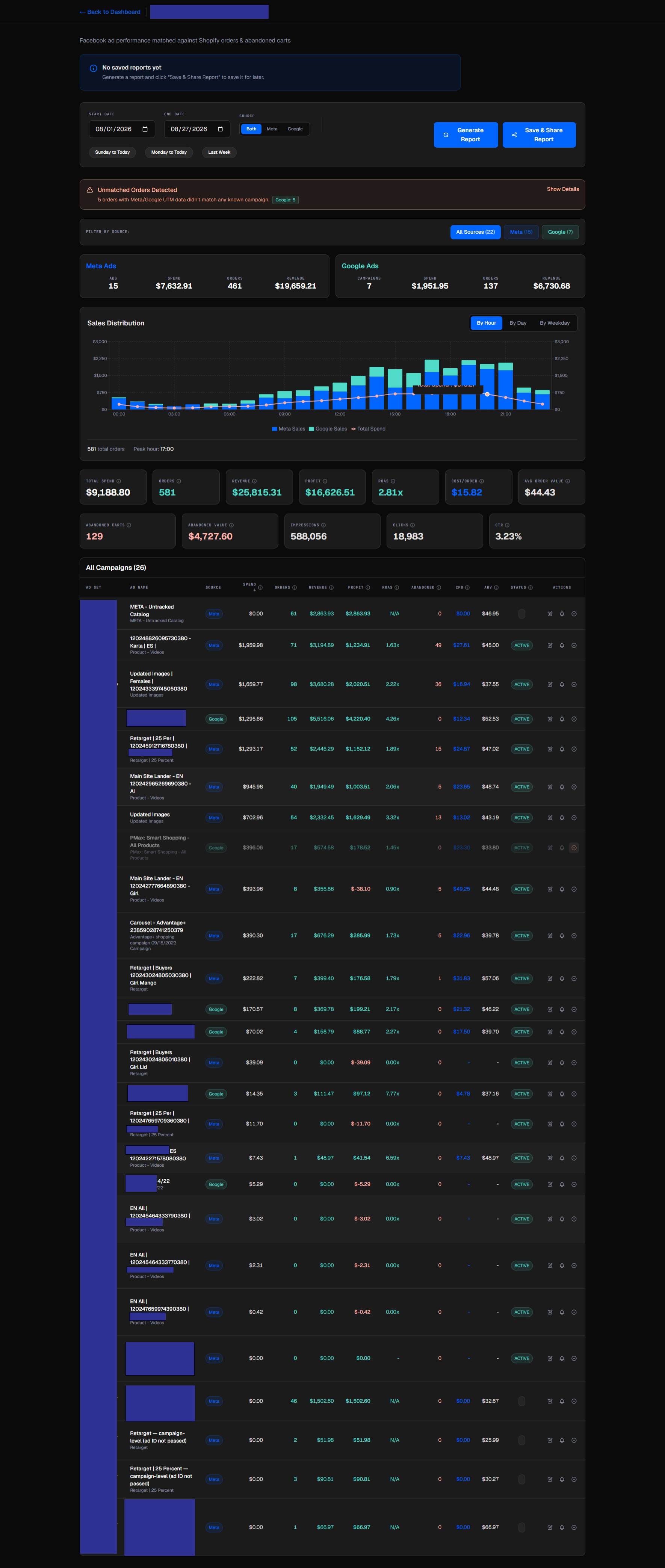Click bell icon in Carousel - Advantage+ row
Viewport: 665px width, 1568px height.
(x=562, y=936)
